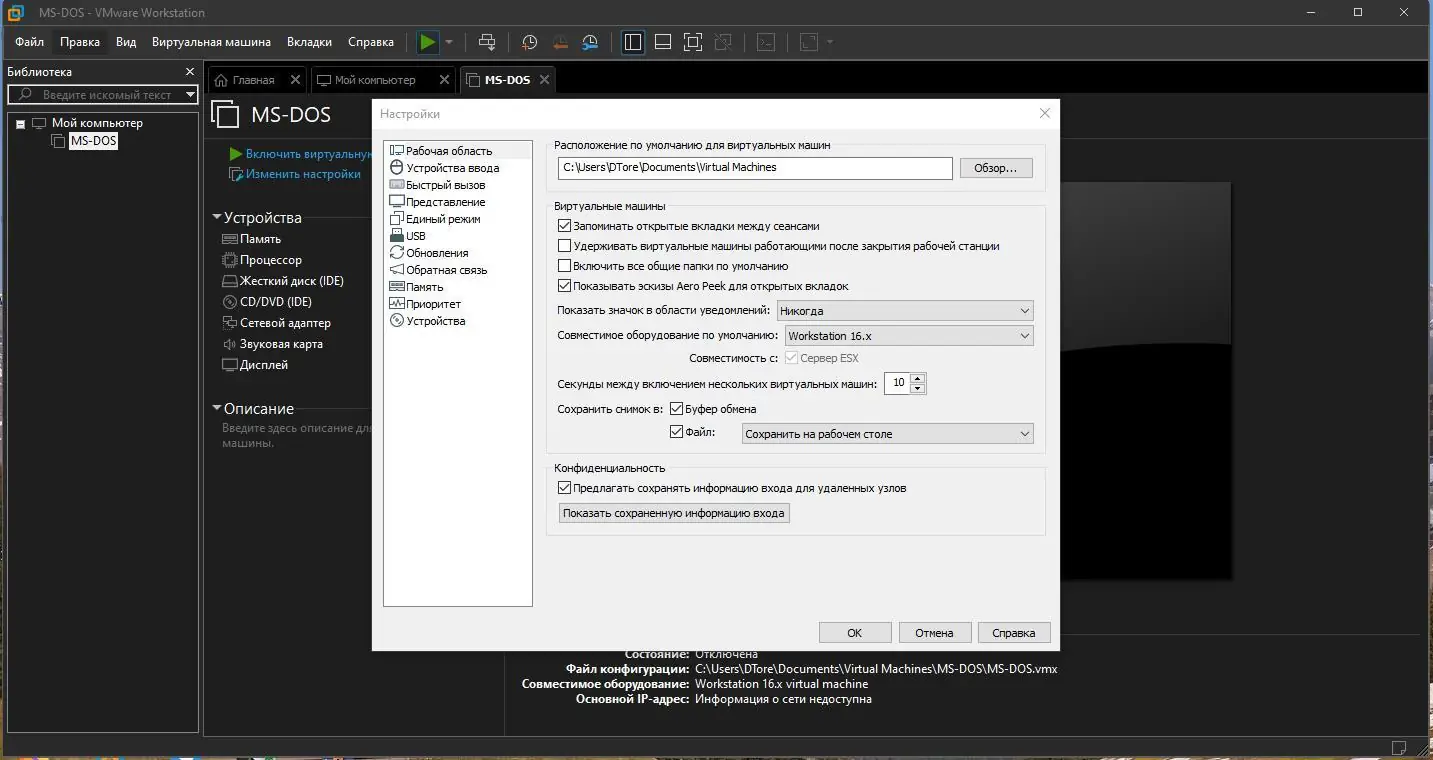Uncheck Запоминать открытые вкладки между сеансами
1433x760 pixels.
[x=564, y=225]
